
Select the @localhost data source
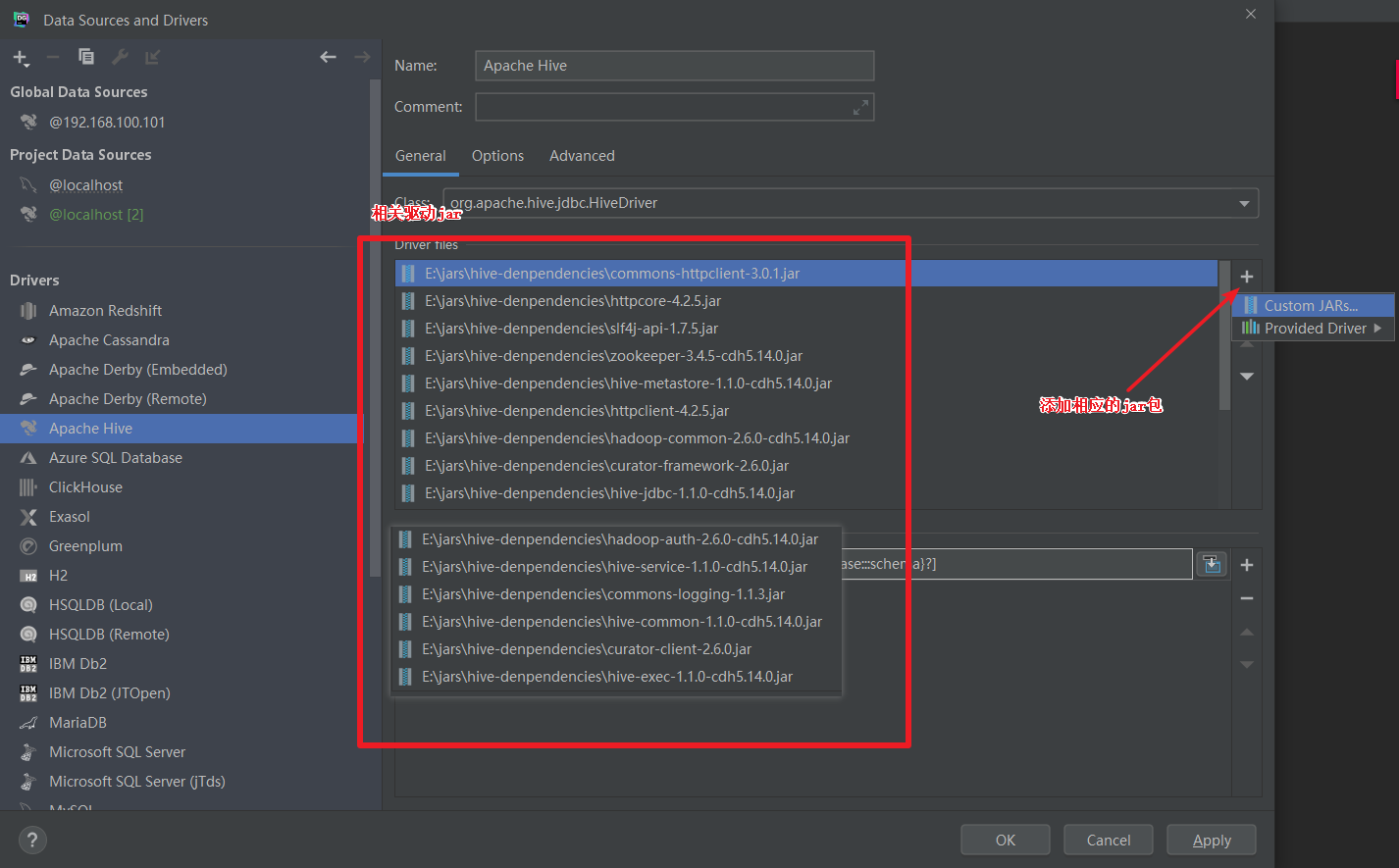coord(86,185)
